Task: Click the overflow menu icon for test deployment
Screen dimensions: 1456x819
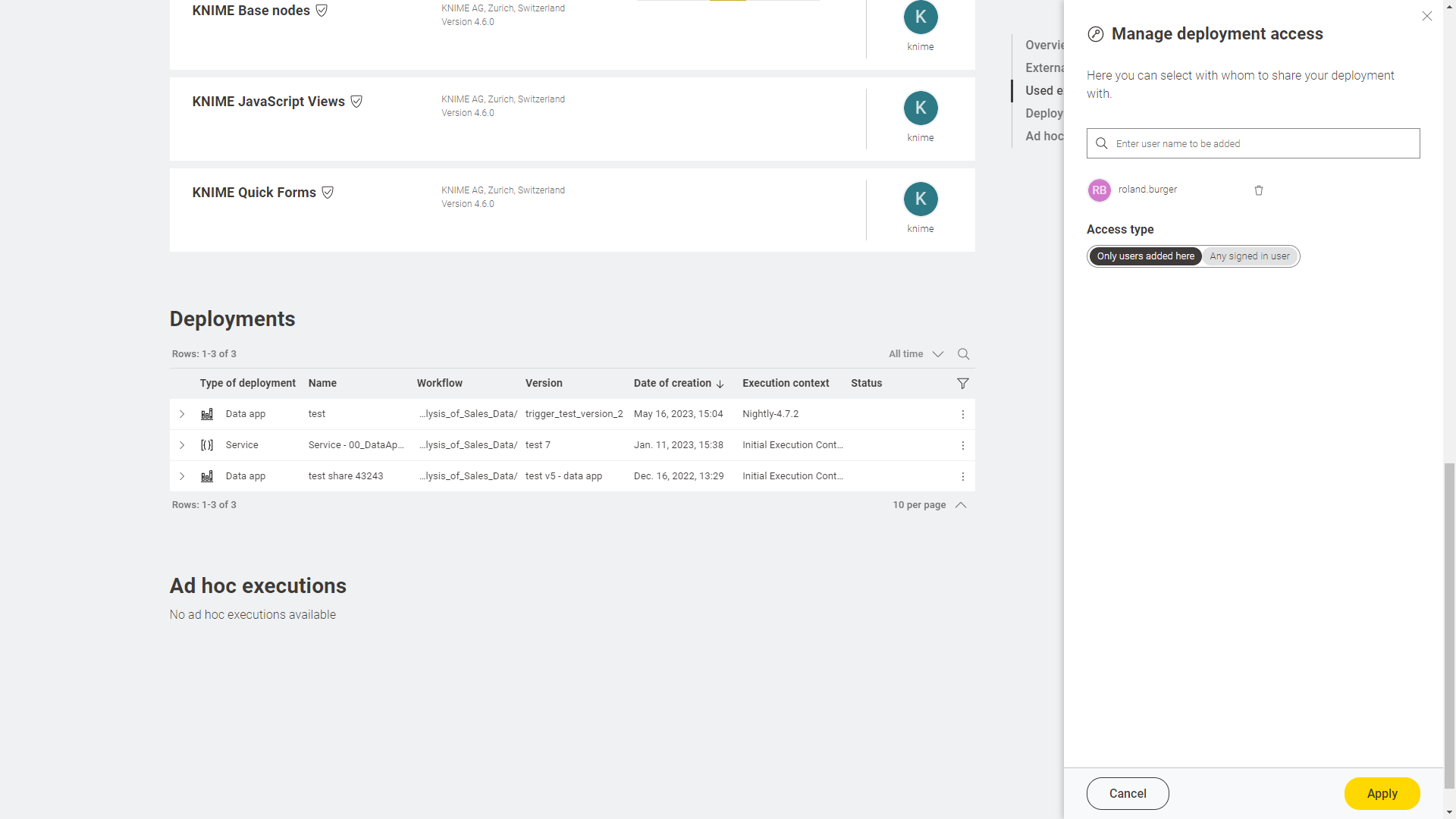Action: (x=962, y=414)
